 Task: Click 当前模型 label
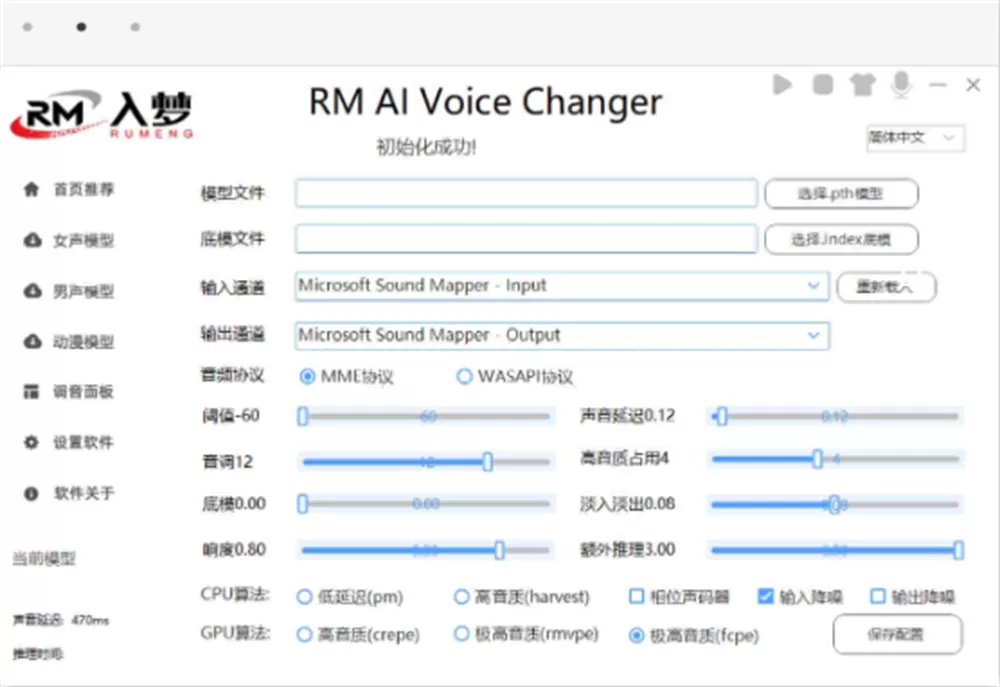[44, 559]
